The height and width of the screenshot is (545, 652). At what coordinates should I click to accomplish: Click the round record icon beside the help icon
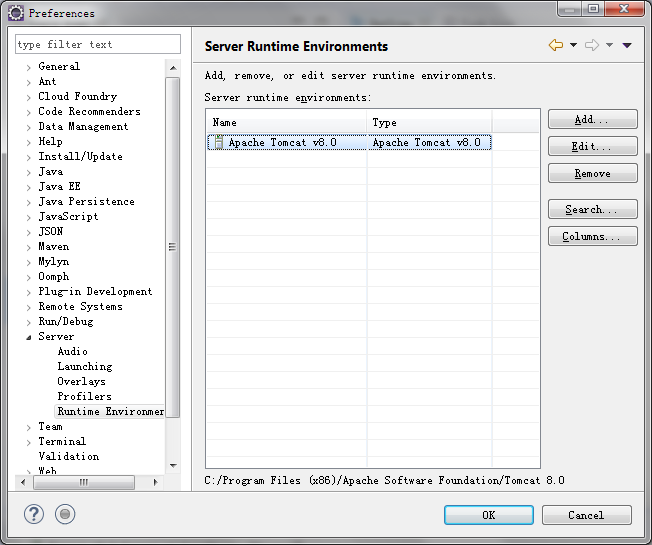(65, 514)
